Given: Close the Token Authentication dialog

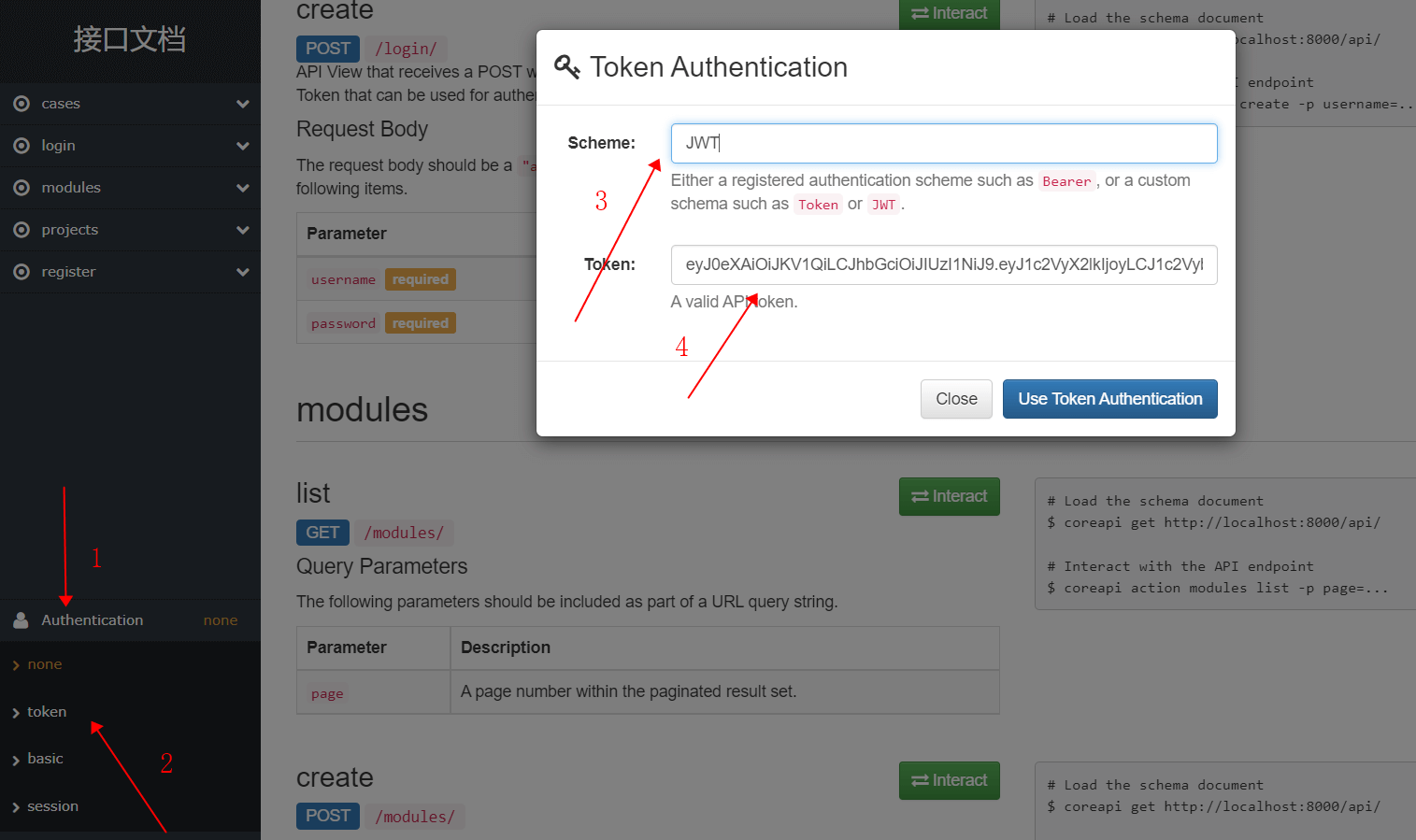Looking at the screenshot, I should pos(956,399).
